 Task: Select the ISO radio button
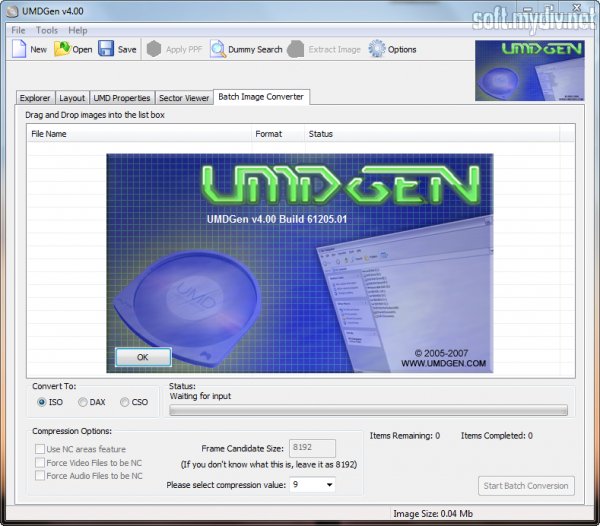click(x=41, y=402)
